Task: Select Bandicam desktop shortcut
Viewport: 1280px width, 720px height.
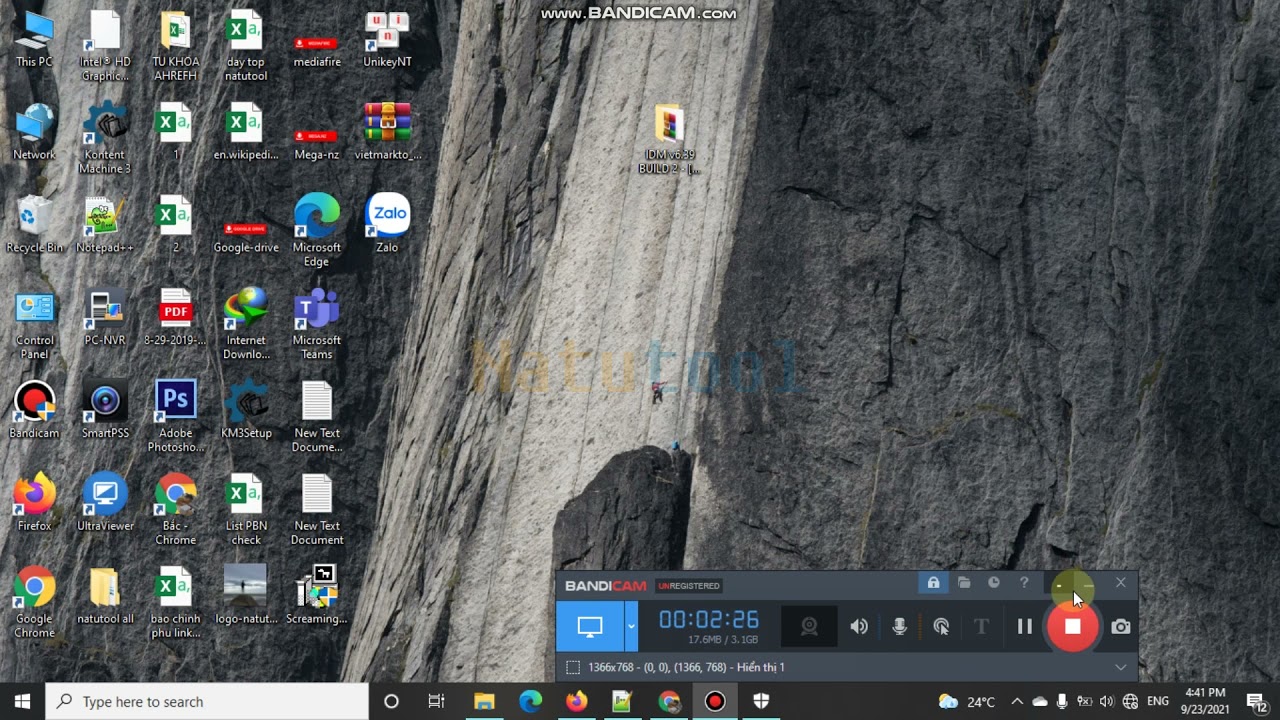Action: tap(34, 411)
